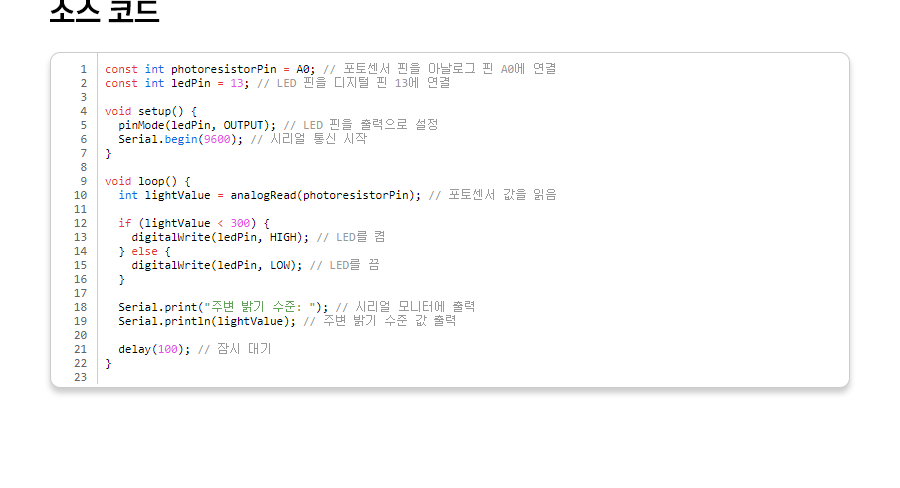This screenshot has height=488, width=900.
Task: Click the 'pinMode' call on line 5
Action: (x=141, y=125)
